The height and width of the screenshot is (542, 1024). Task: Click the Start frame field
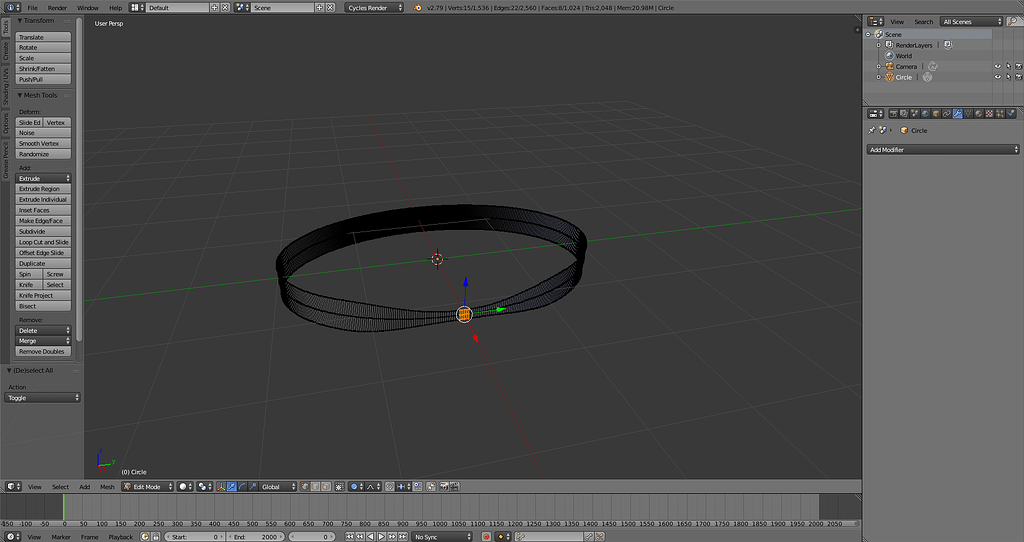194,537
